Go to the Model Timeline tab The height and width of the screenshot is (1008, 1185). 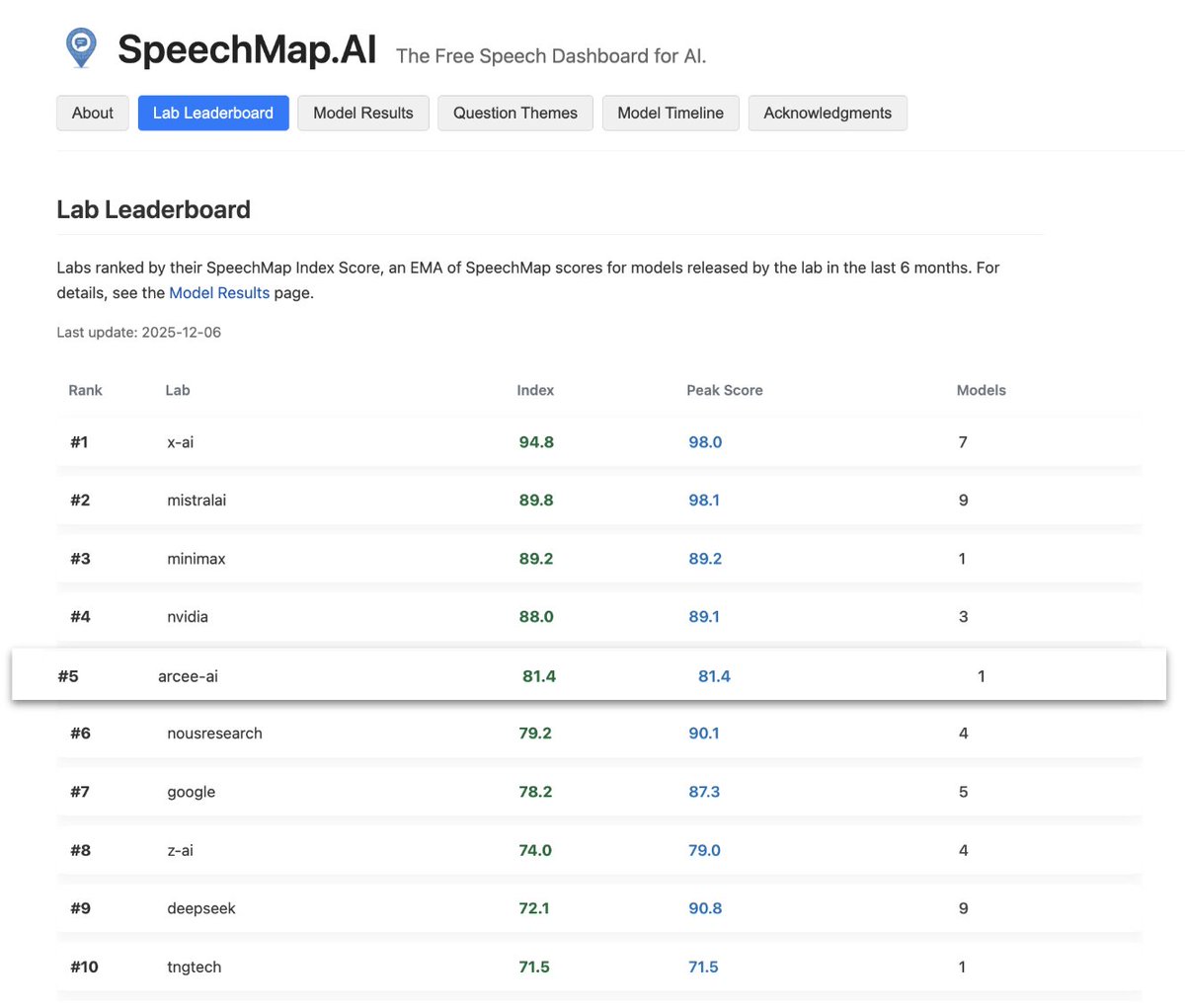[x=671, y=113]
